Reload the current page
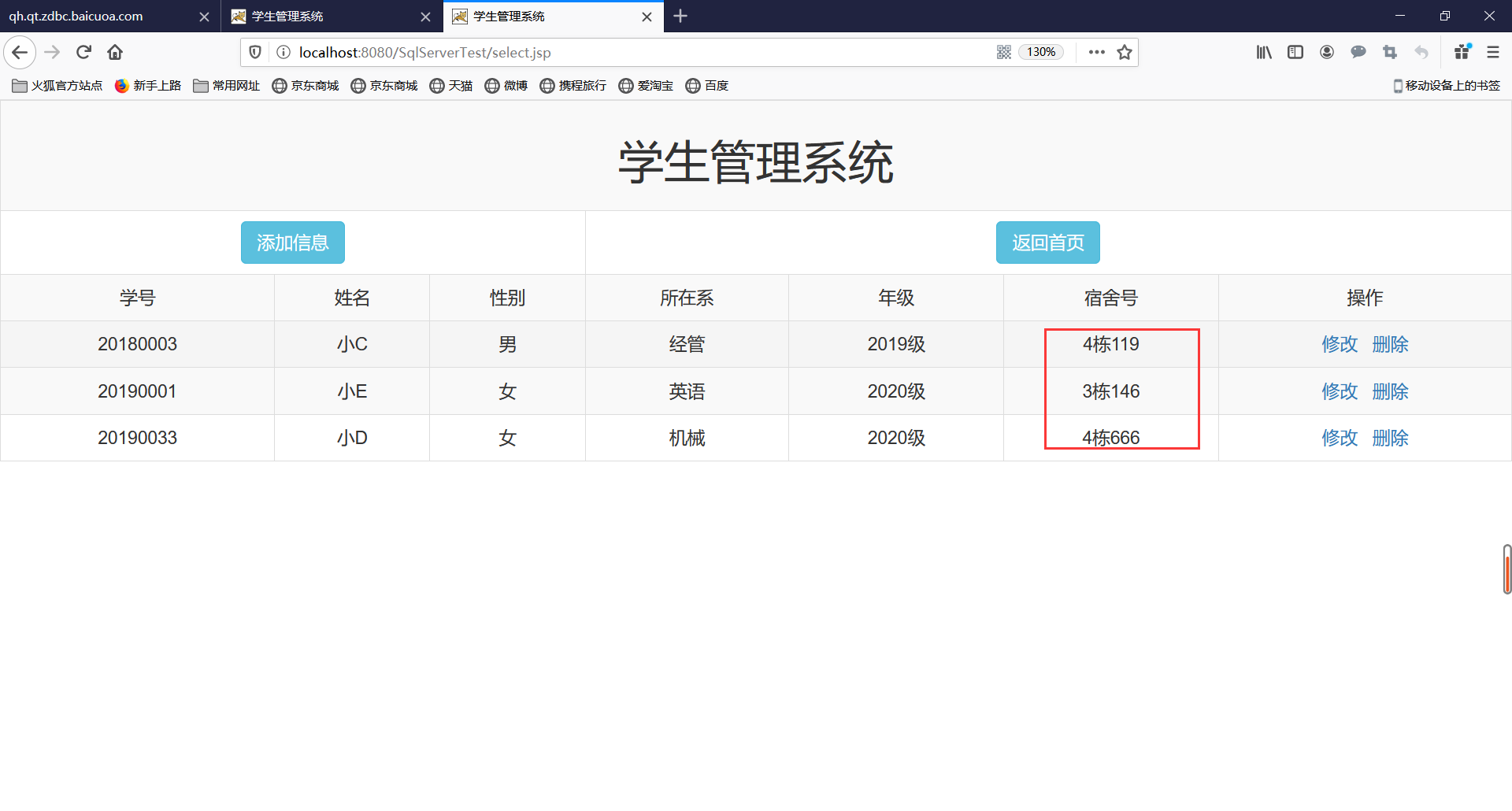 pyautogui.click(x=83, y=52)
